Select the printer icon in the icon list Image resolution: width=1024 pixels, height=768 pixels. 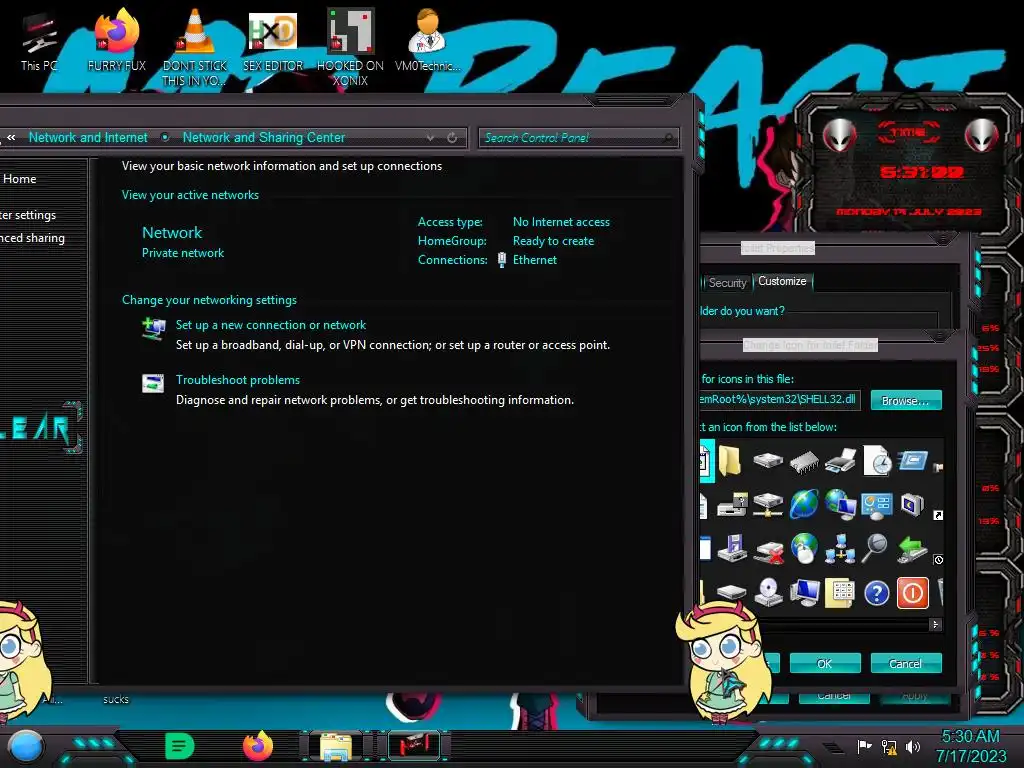click(x=840, y=461)
